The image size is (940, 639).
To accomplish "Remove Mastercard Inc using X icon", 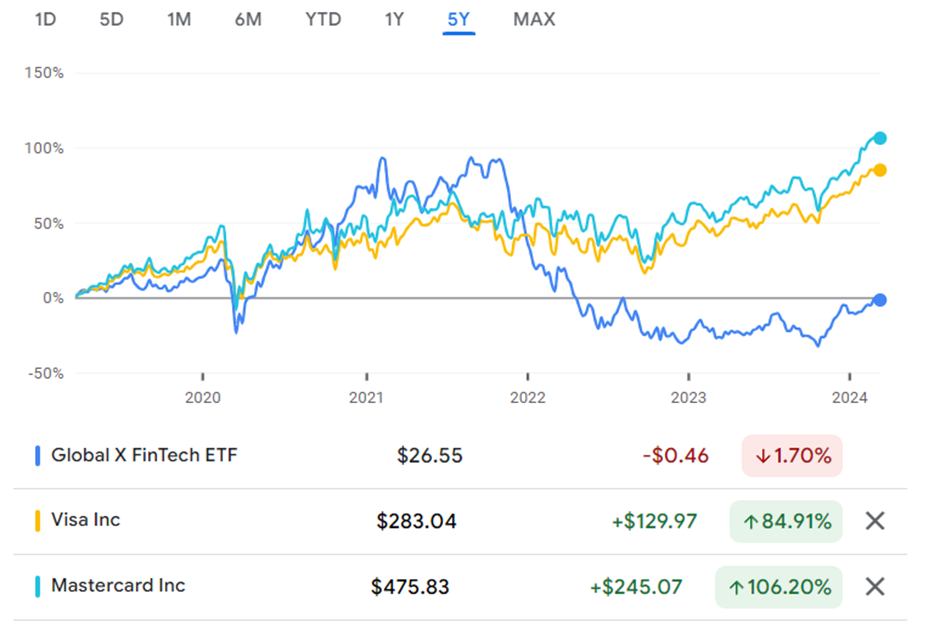I will point(874,587).
